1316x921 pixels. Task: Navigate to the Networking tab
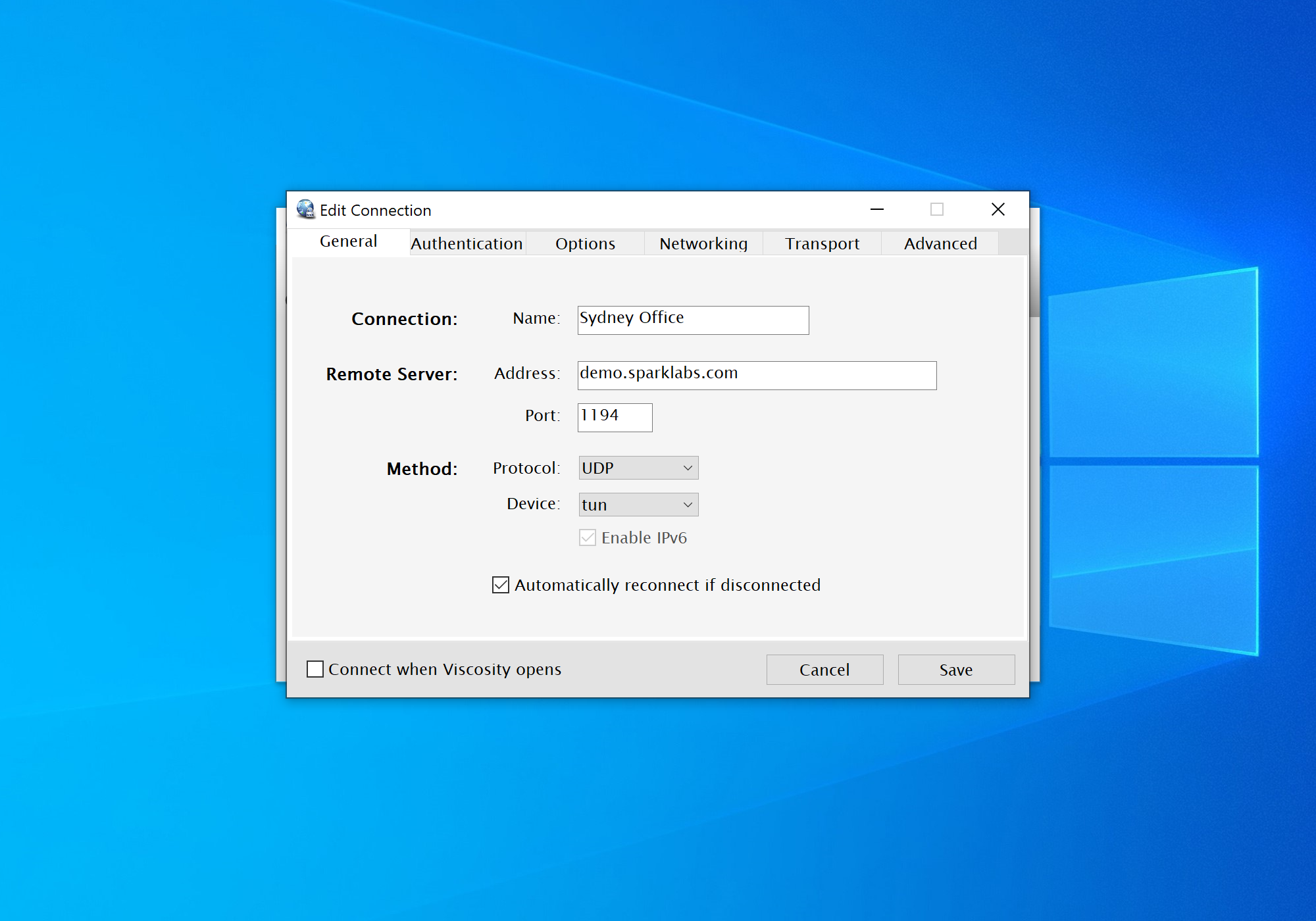(x=703, y=242)
